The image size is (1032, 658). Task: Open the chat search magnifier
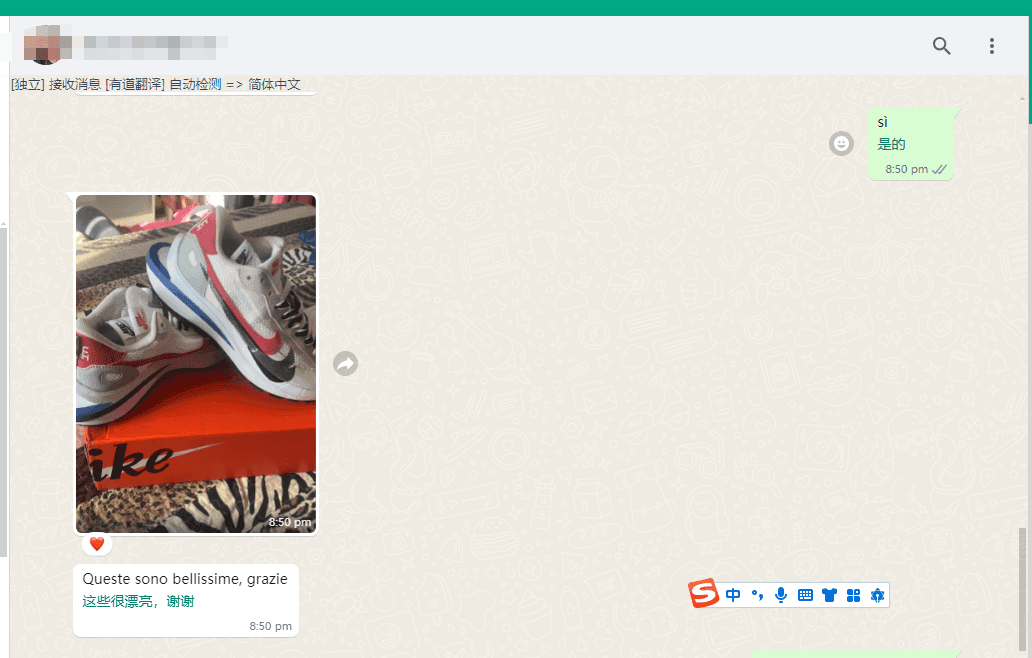[941, 45]
